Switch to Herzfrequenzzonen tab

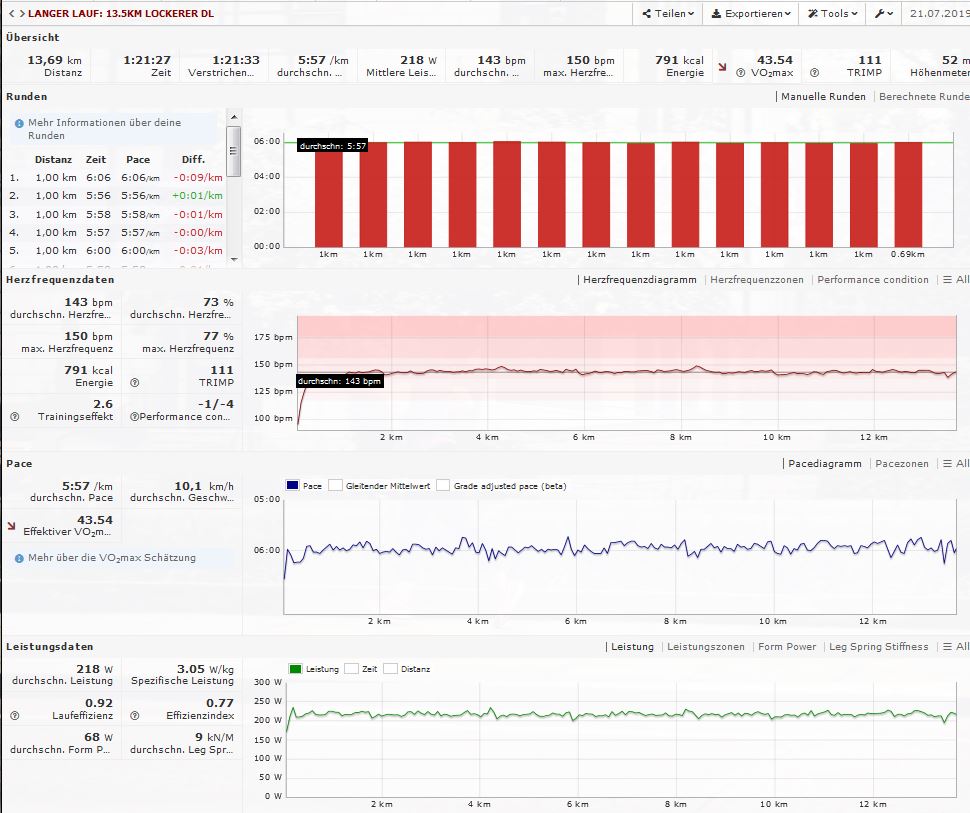756,280
